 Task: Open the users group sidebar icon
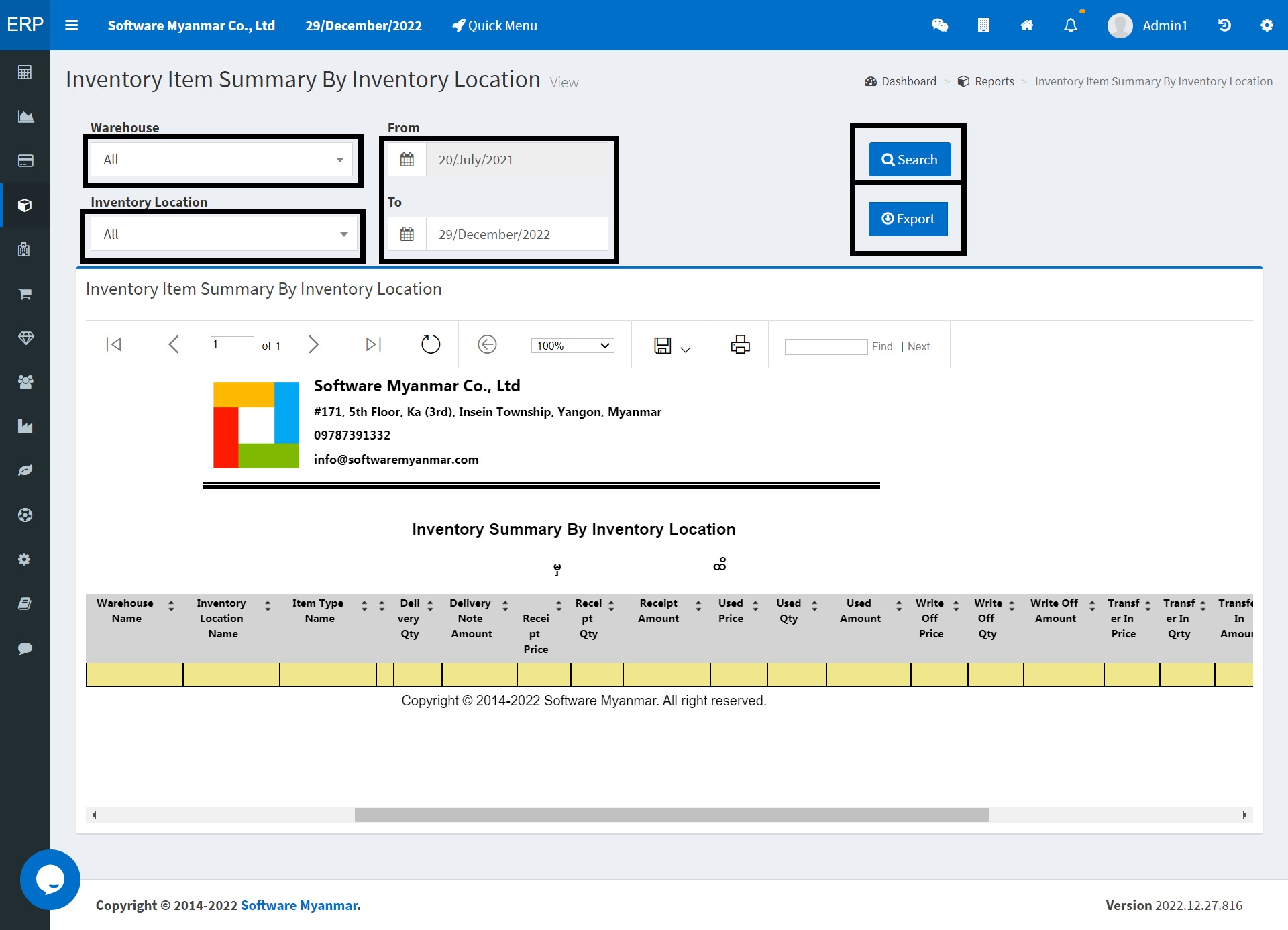[25, 382]
